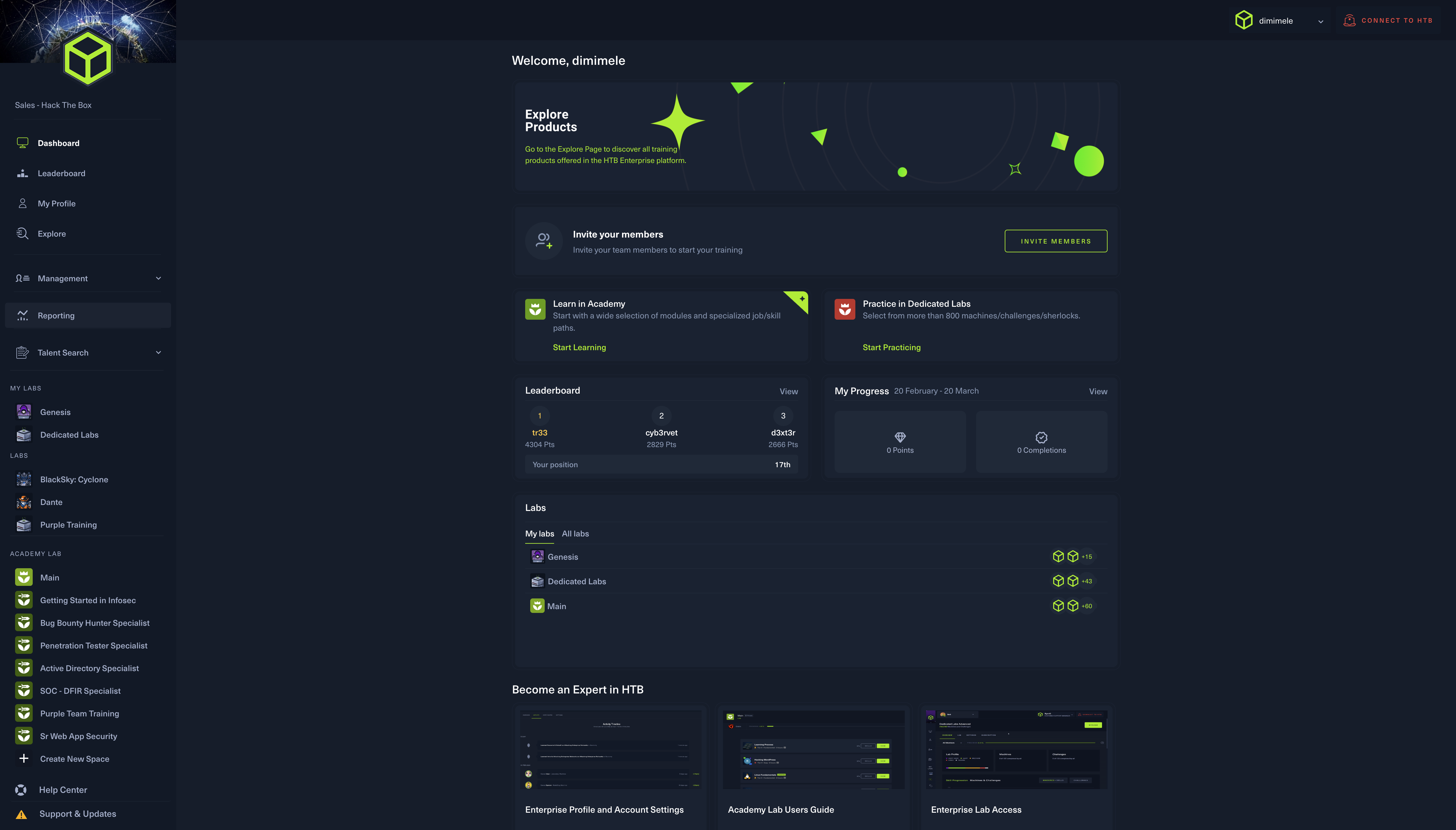Open Leaderboard via its podium icon
The height and width of the screenshot is (830, 1456).
click(22, 173)
